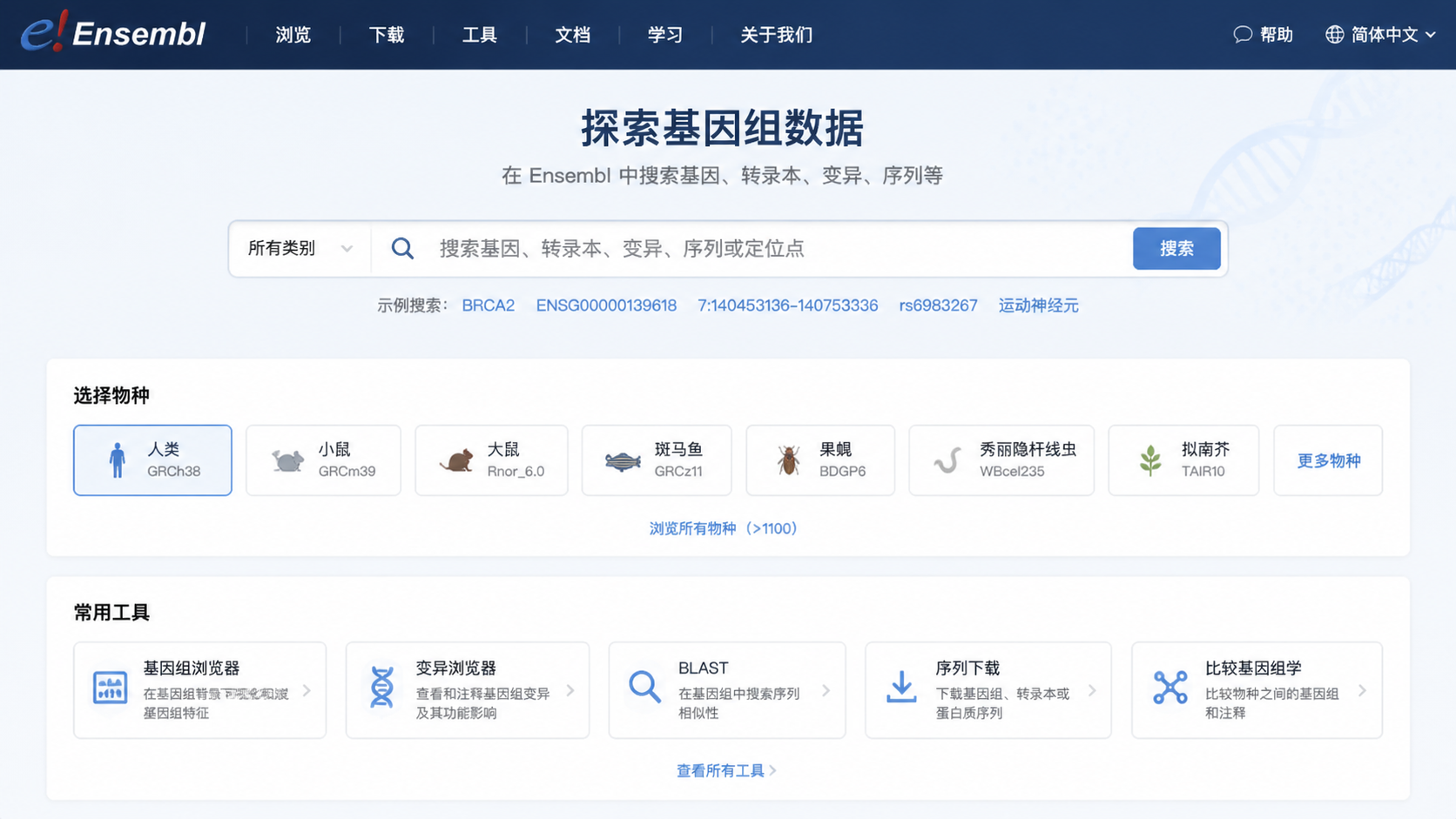Click the 更多物种 button

(x=1328, y=460)
